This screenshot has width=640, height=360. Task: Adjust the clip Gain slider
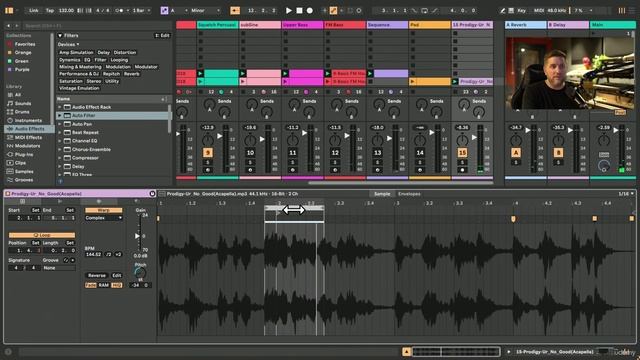[138, 236]
